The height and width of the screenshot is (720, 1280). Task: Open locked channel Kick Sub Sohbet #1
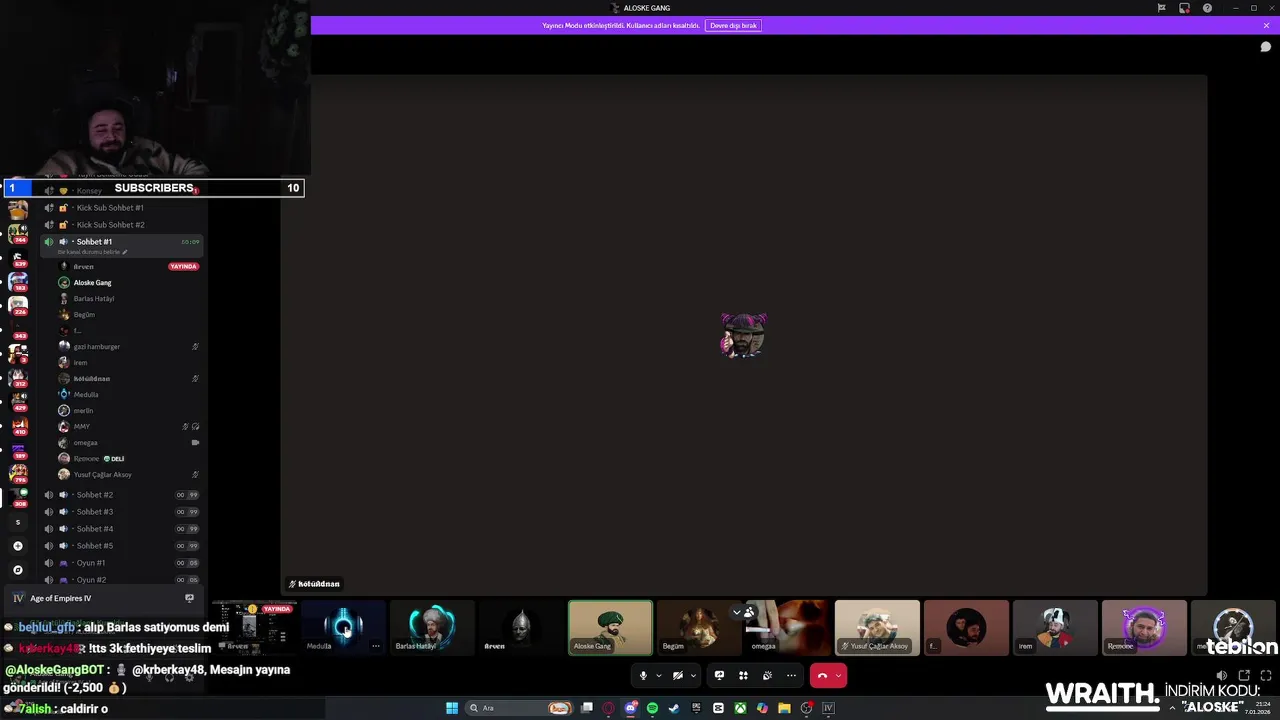coord(121,208)
